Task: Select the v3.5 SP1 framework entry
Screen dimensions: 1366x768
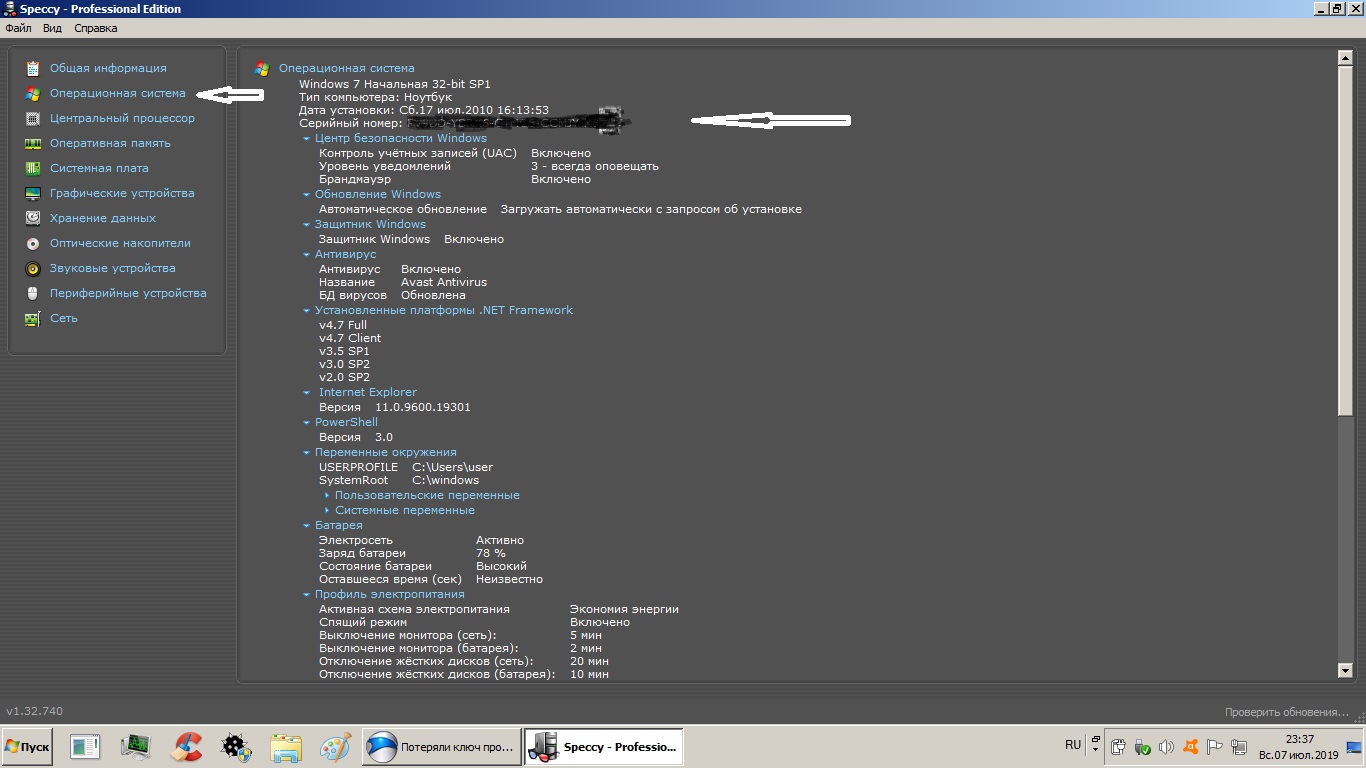Action: point(344,352)
